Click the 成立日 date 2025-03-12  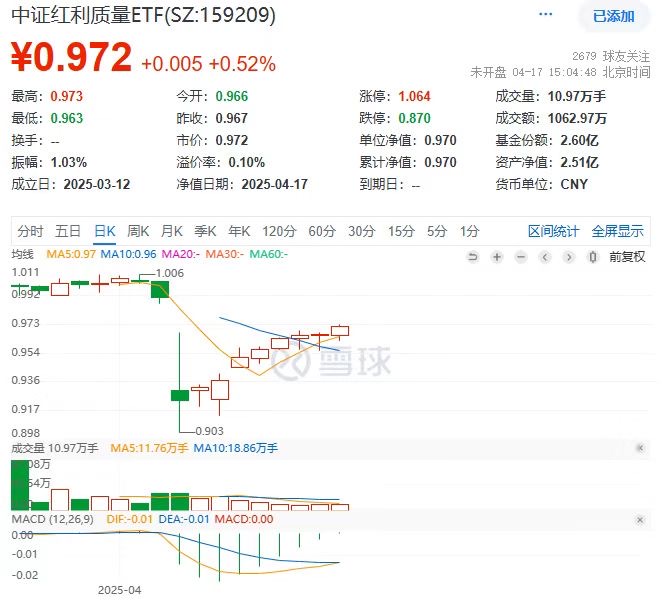(x=97, y=184)
